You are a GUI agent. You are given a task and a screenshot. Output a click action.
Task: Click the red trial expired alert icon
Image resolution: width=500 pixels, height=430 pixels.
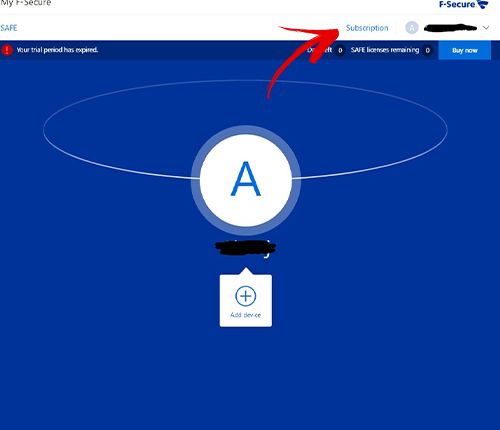pos(7,50)
